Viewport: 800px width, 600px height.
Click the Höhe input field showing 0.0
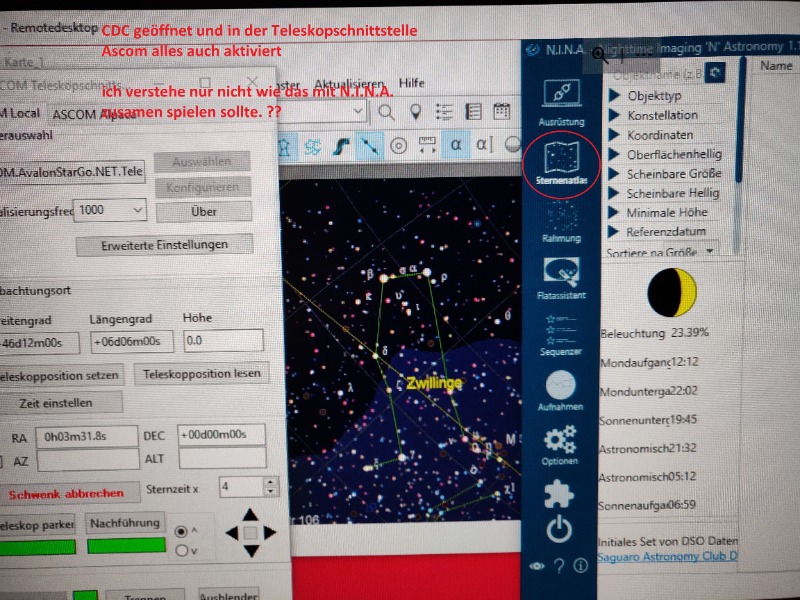click(223, 340)
